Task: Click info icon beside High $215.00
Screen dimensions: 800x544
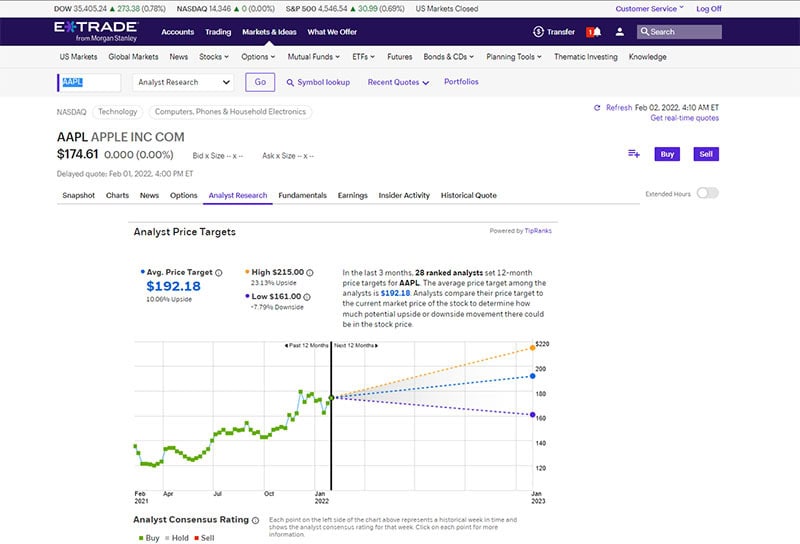Action: (x=309, y=272)
